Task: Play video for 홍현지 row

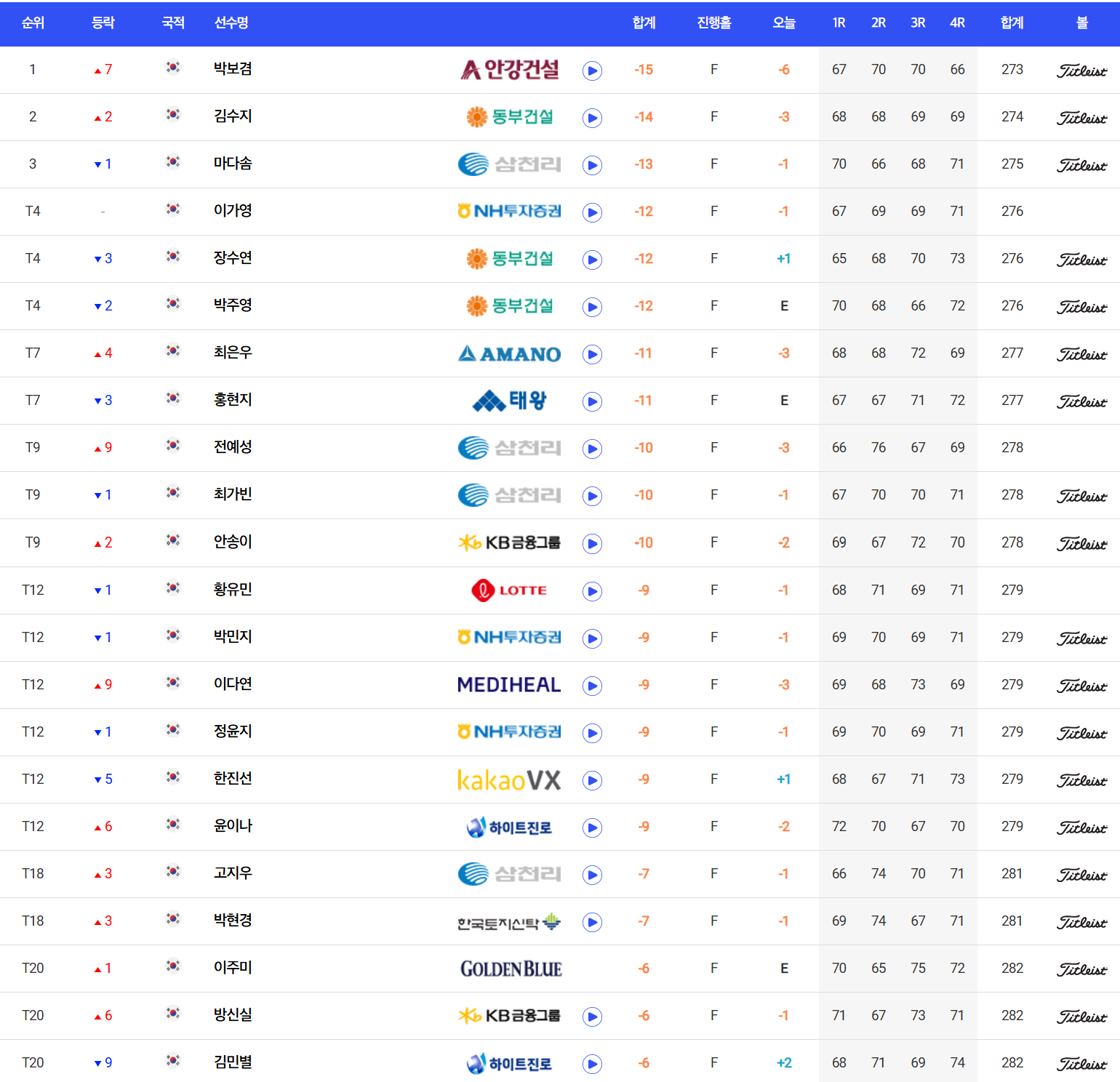Action: tap(592, 401)
